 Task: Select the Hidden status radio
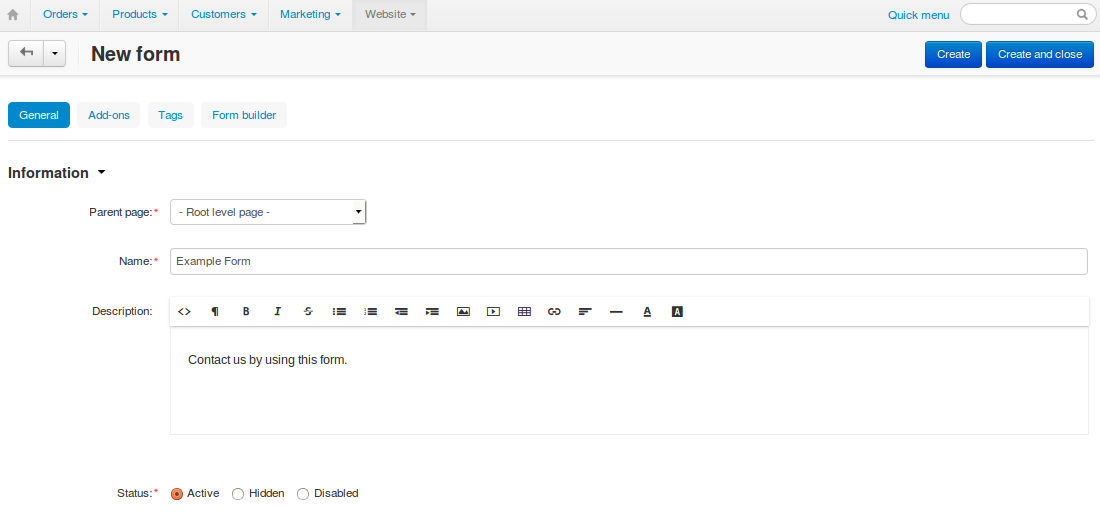238,494
